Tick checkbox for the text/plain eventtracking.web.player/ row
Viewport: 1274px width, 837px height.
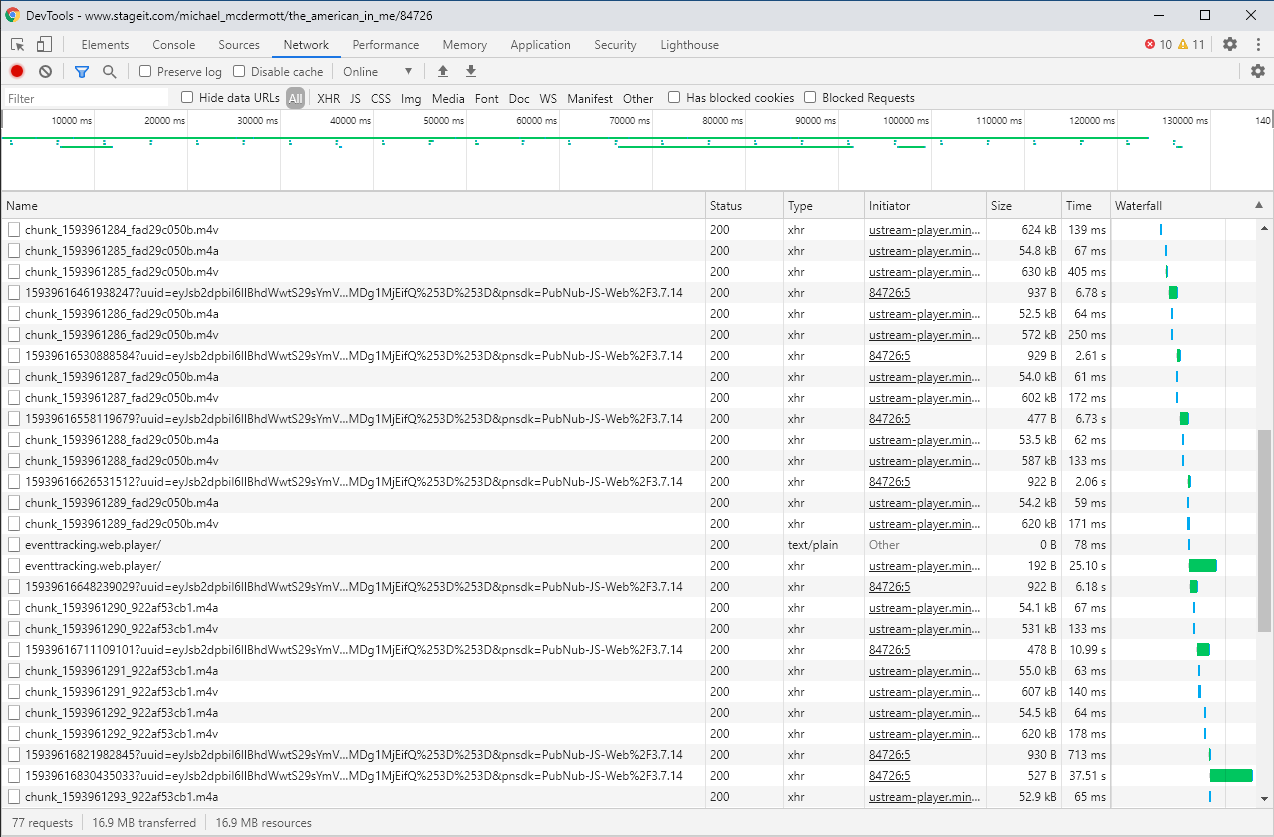pos(14,545)
